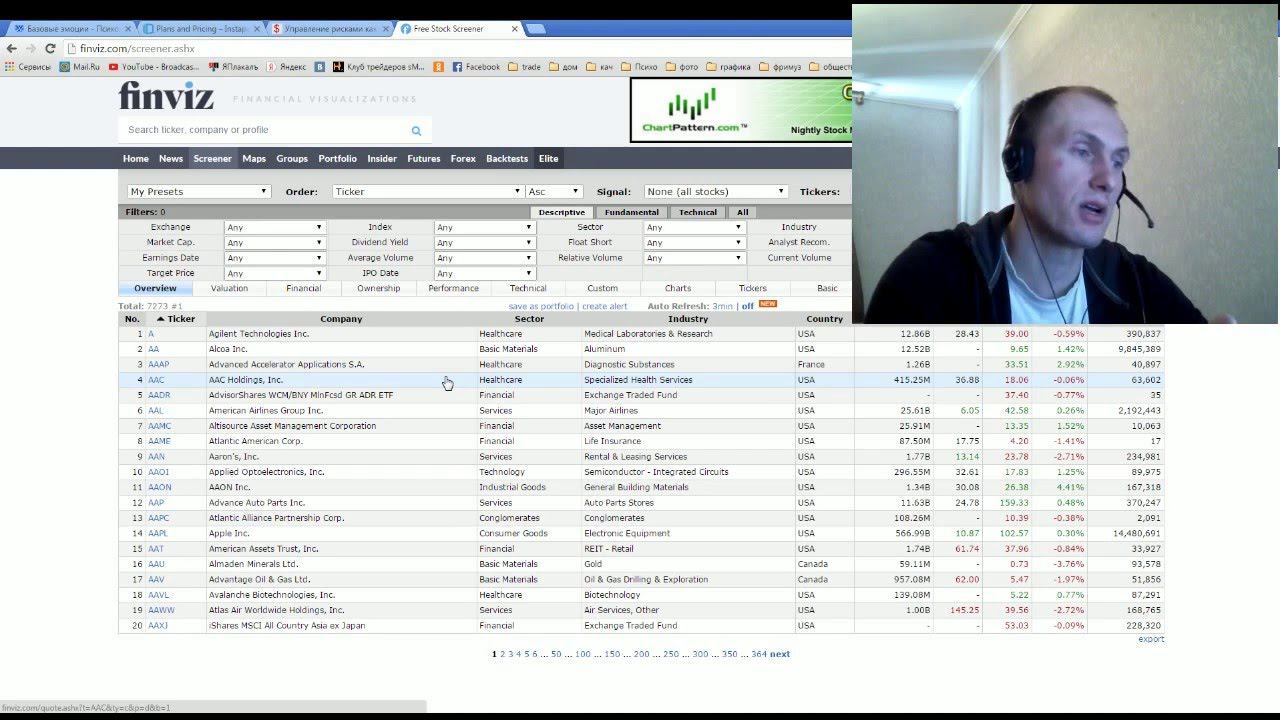Expand the Average Volume filter dropdown

coord(484,258)
